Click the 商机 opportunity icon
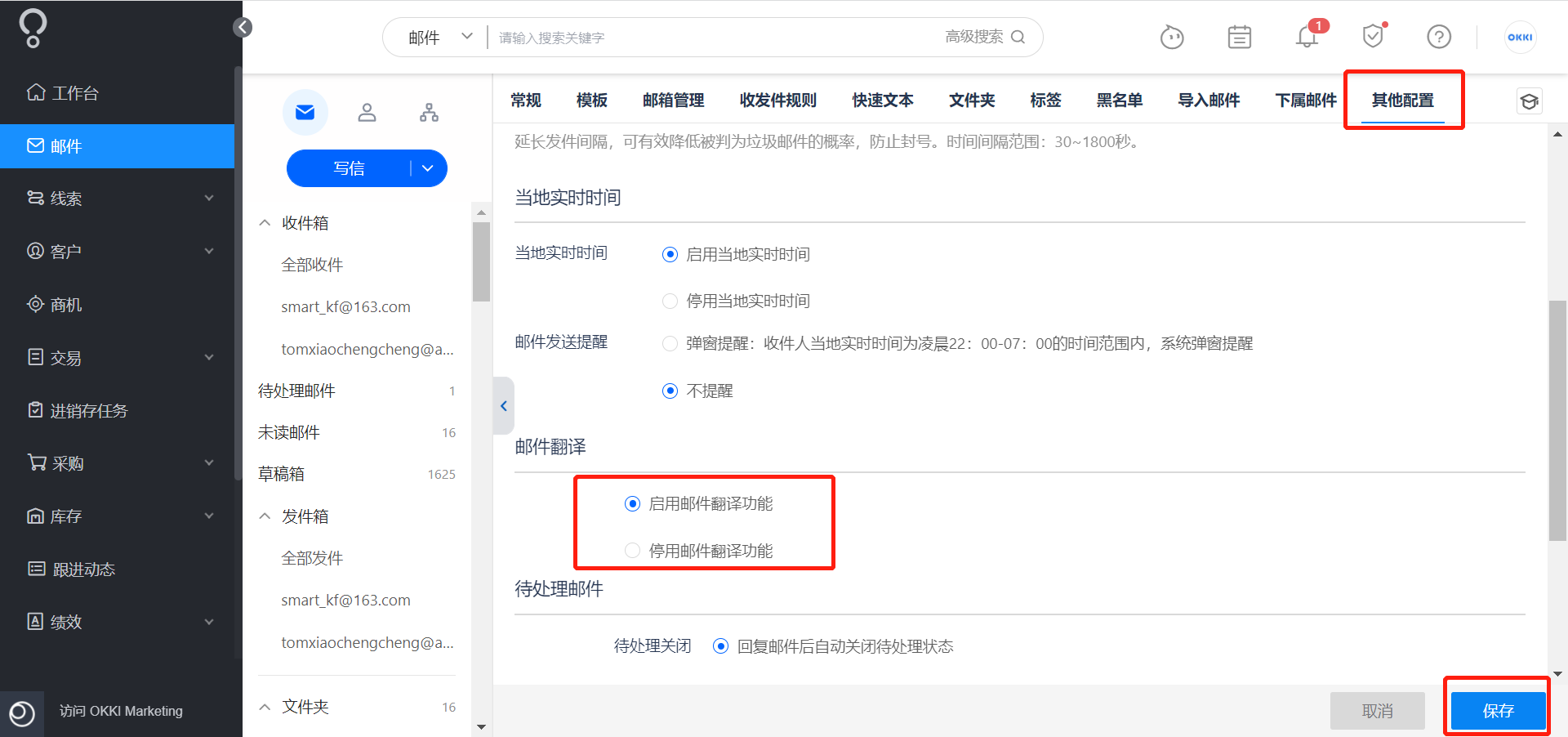1568x737 pixels. (36, 304)
